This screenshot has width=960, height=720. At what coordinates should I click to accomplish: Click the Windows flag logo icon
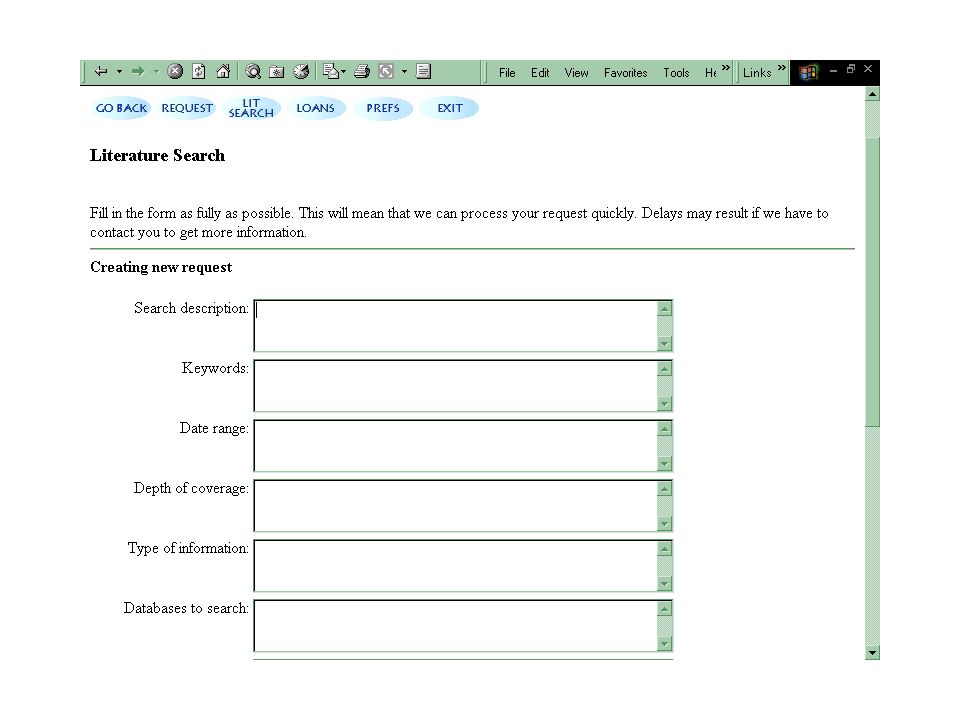tap(808, 72)
